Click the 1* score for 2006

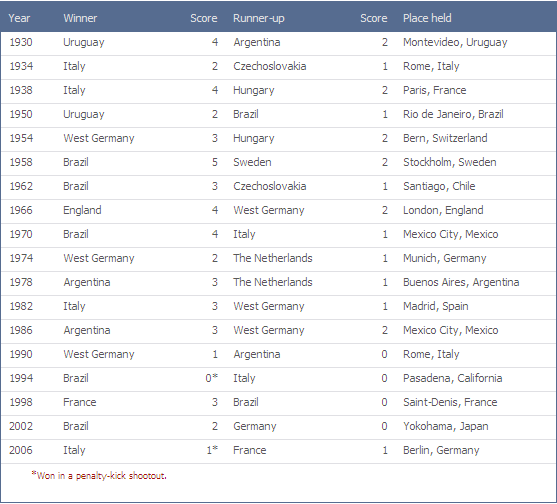pos(212,450)
